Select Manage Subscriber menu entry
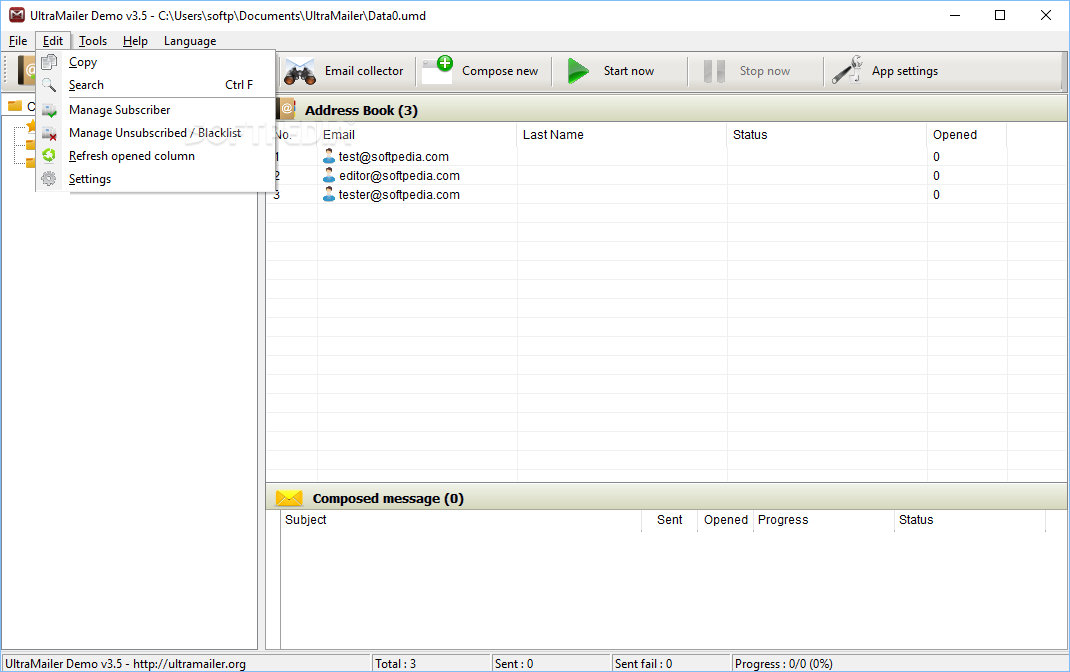 point(156,110)
